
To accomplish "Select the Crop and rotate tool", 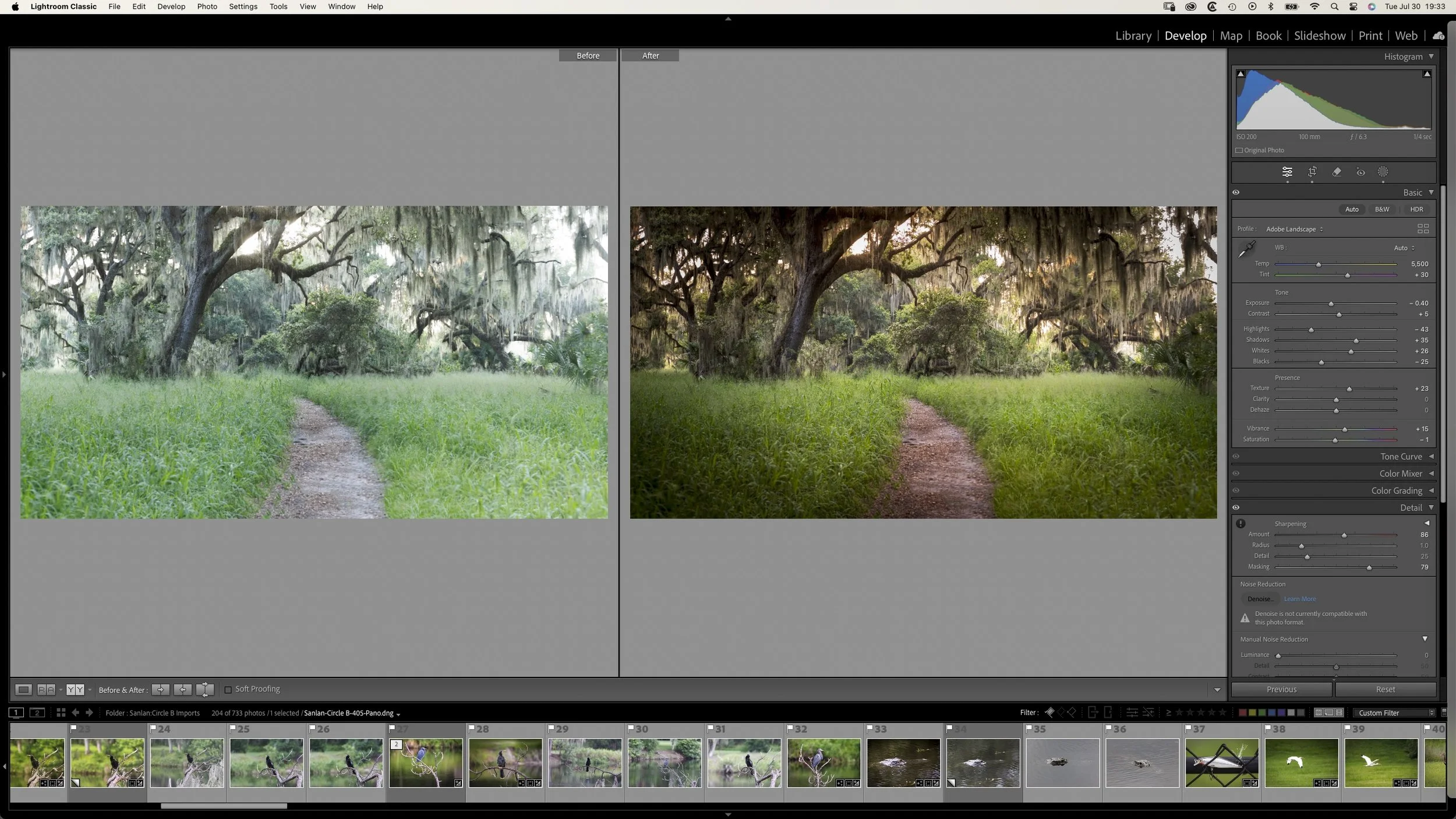I will (x=1312, y=172).
